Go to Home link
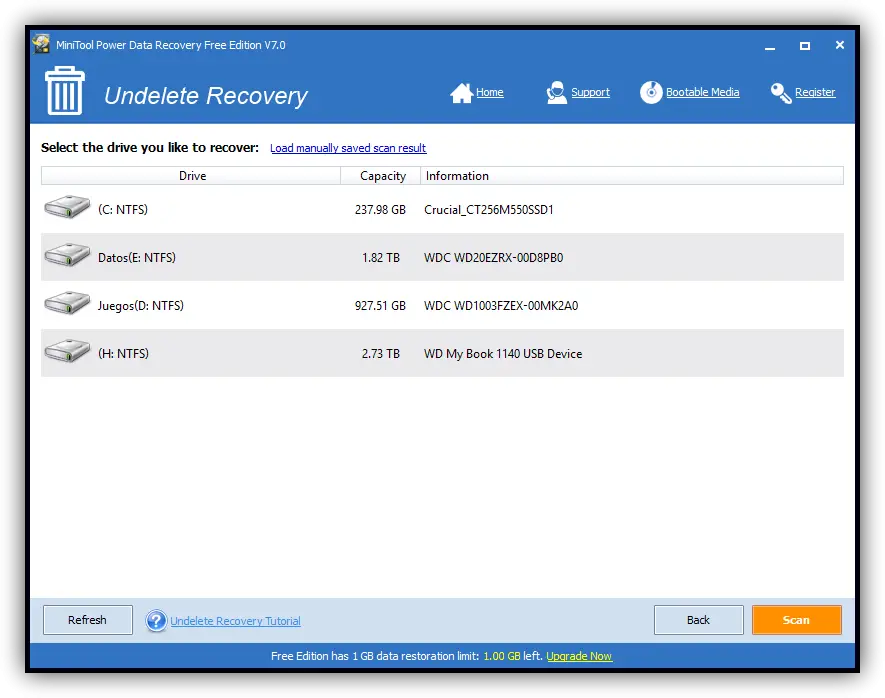The image size is (885, 698). [x=489, y=92]
